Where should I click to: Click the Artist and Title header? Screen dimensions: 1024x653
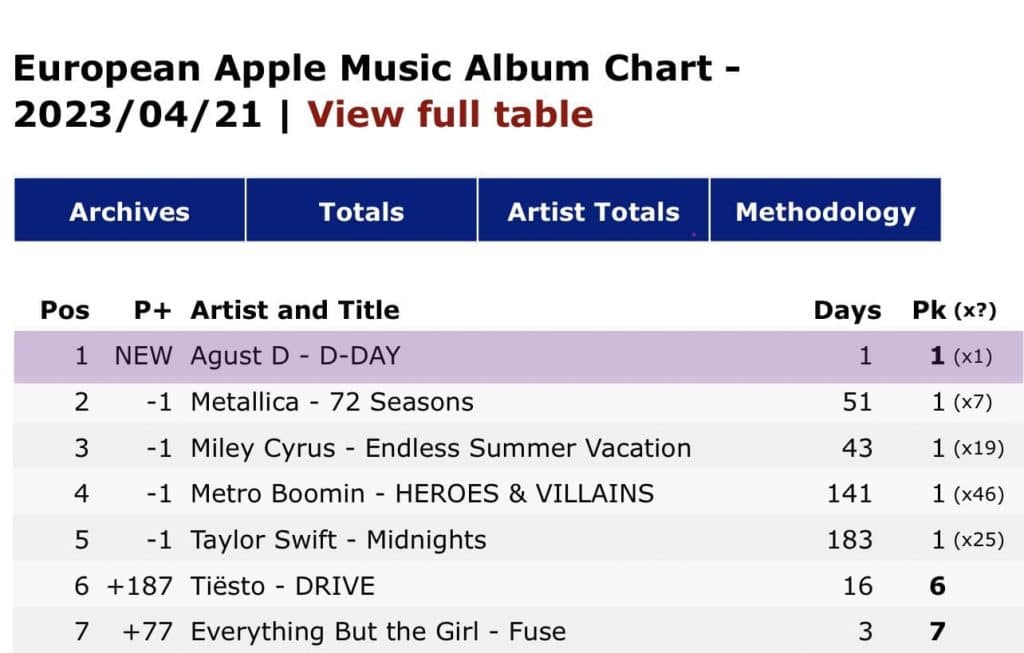click(295, 310)
